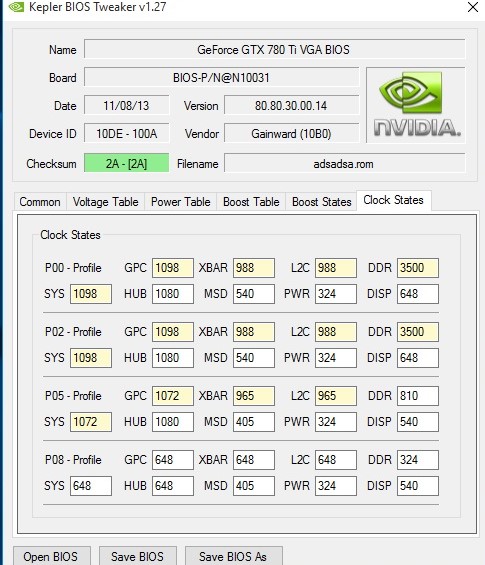Edit the P00 profile HUB value 1080
The width and height of the screenshot is (485, 565).
pos(173,294)
